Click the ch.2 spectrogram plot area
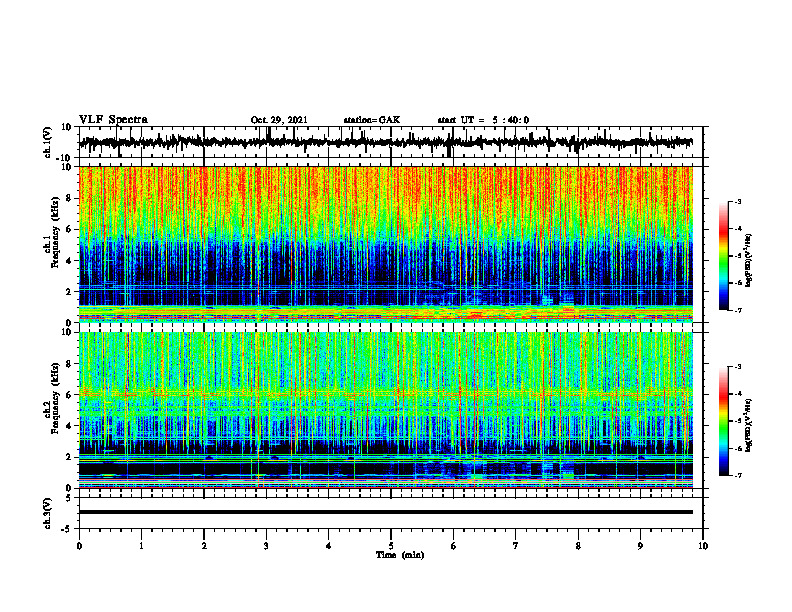 point(385,410)
